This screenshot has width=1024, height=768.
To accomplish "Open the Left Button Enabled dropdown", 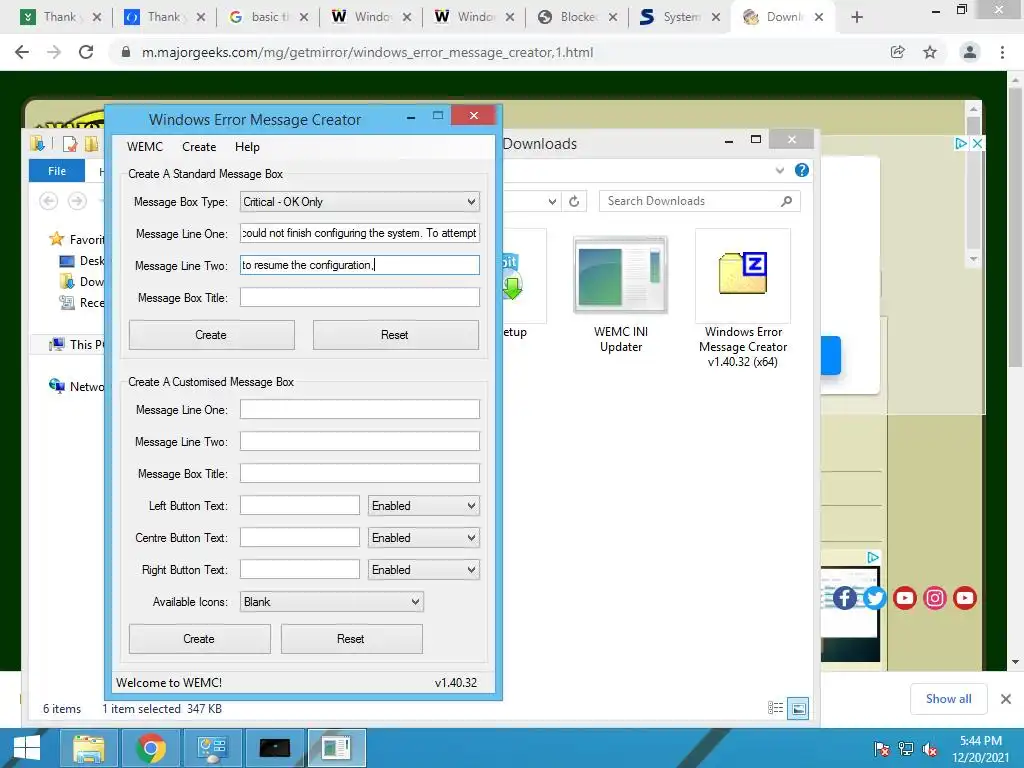I will point(424,505).
